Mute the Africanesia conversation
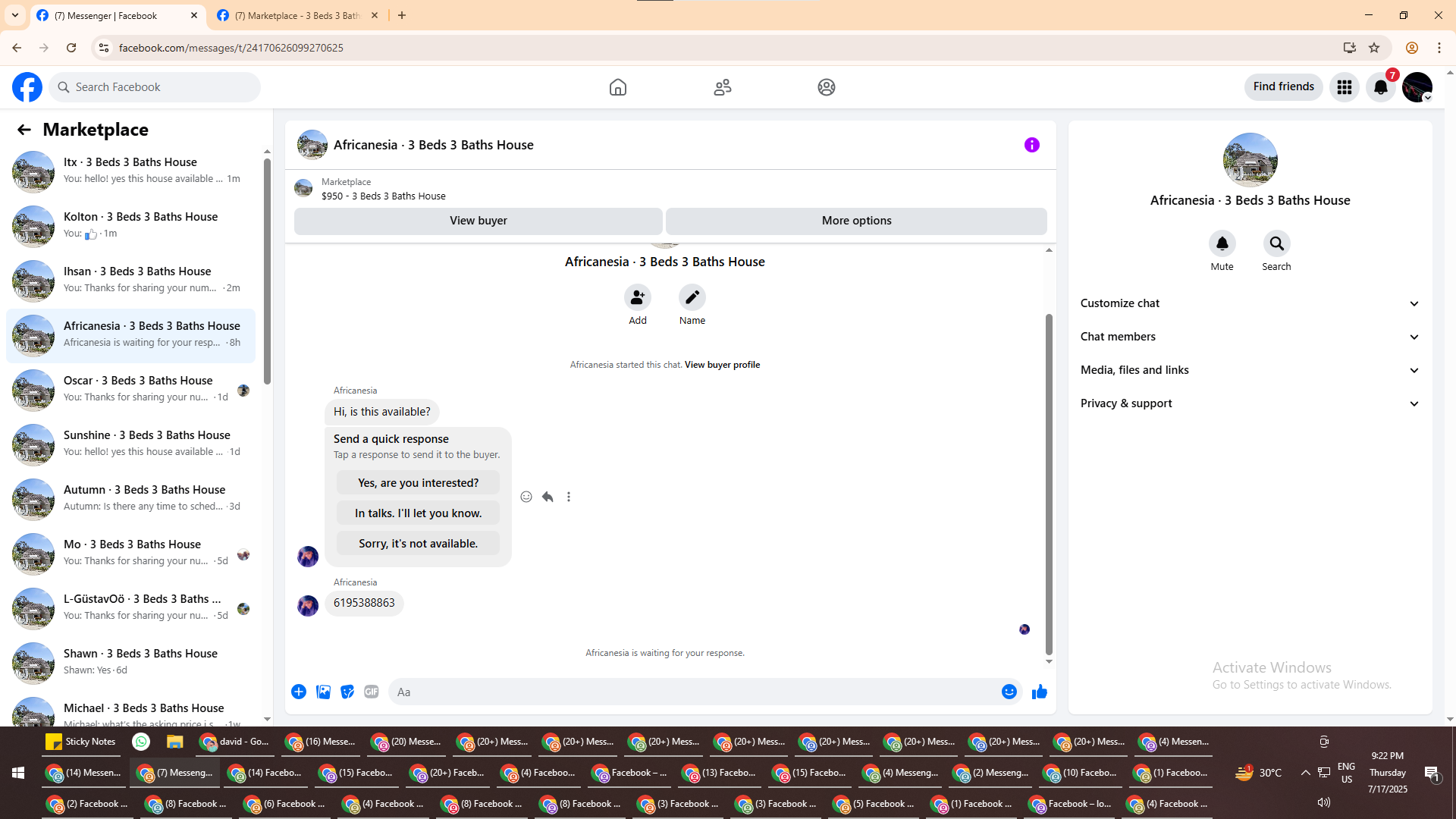Screen dimensions: 1456x819 coord(1222,243)
